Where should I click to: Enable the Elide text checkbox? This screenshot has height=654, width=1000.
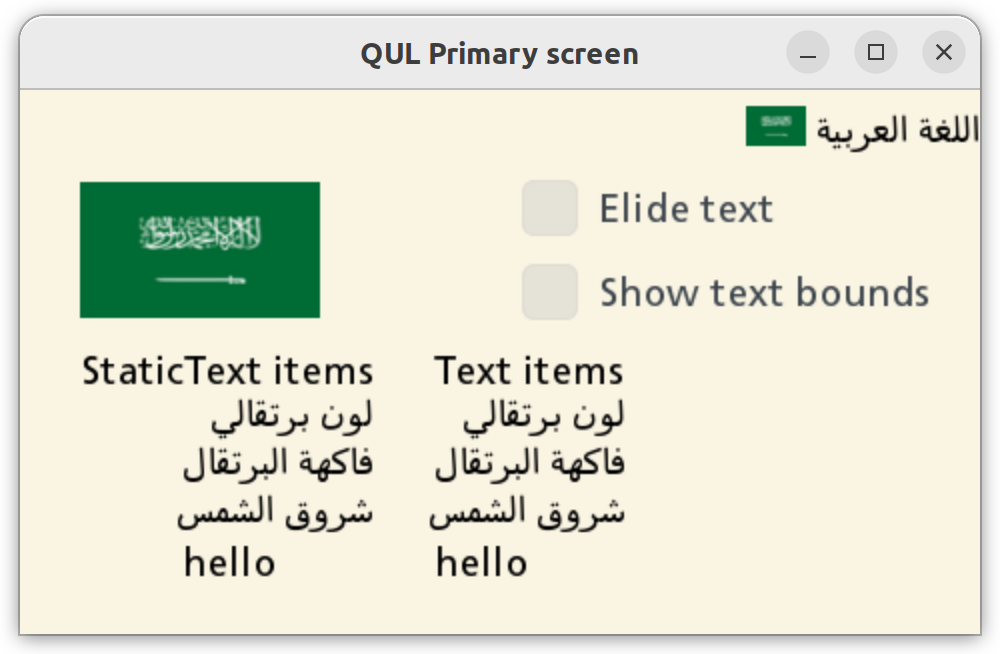(x=550, y=208)
